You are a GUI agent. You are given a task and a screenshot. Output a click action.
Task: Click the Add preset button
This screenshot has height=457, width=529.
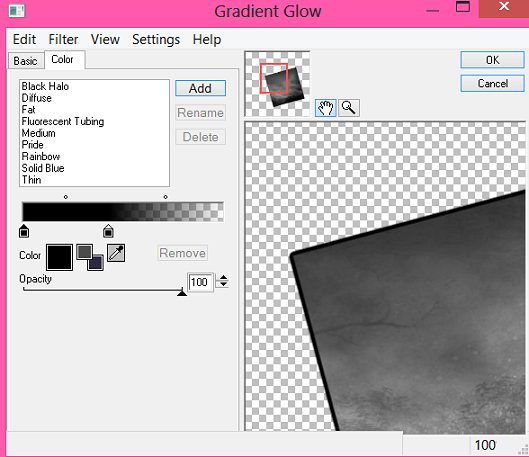click(x=200, y=88)
